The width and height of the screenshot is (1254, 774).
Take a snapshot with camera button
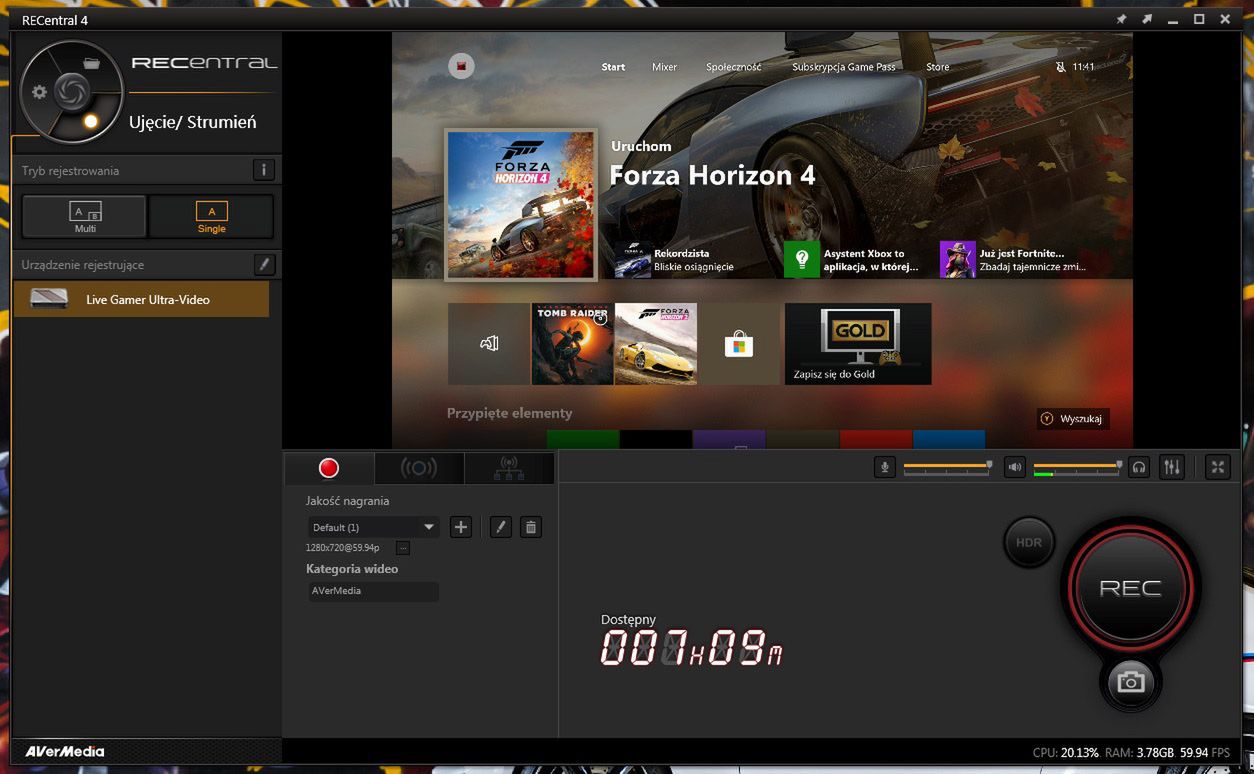click(1131, 682)
